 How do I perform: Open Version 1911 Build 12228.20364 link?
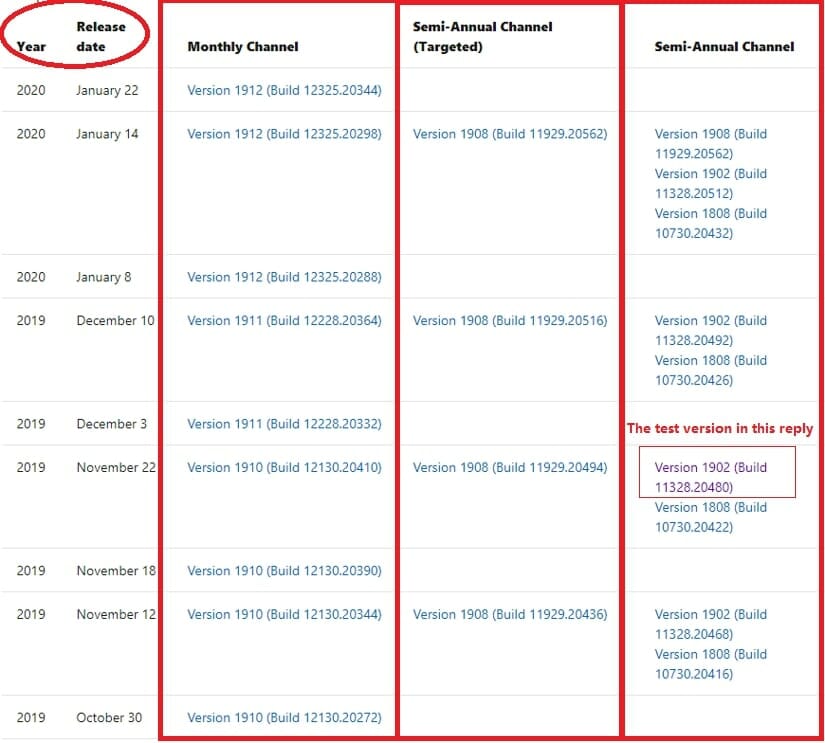(x=284, y=321)
